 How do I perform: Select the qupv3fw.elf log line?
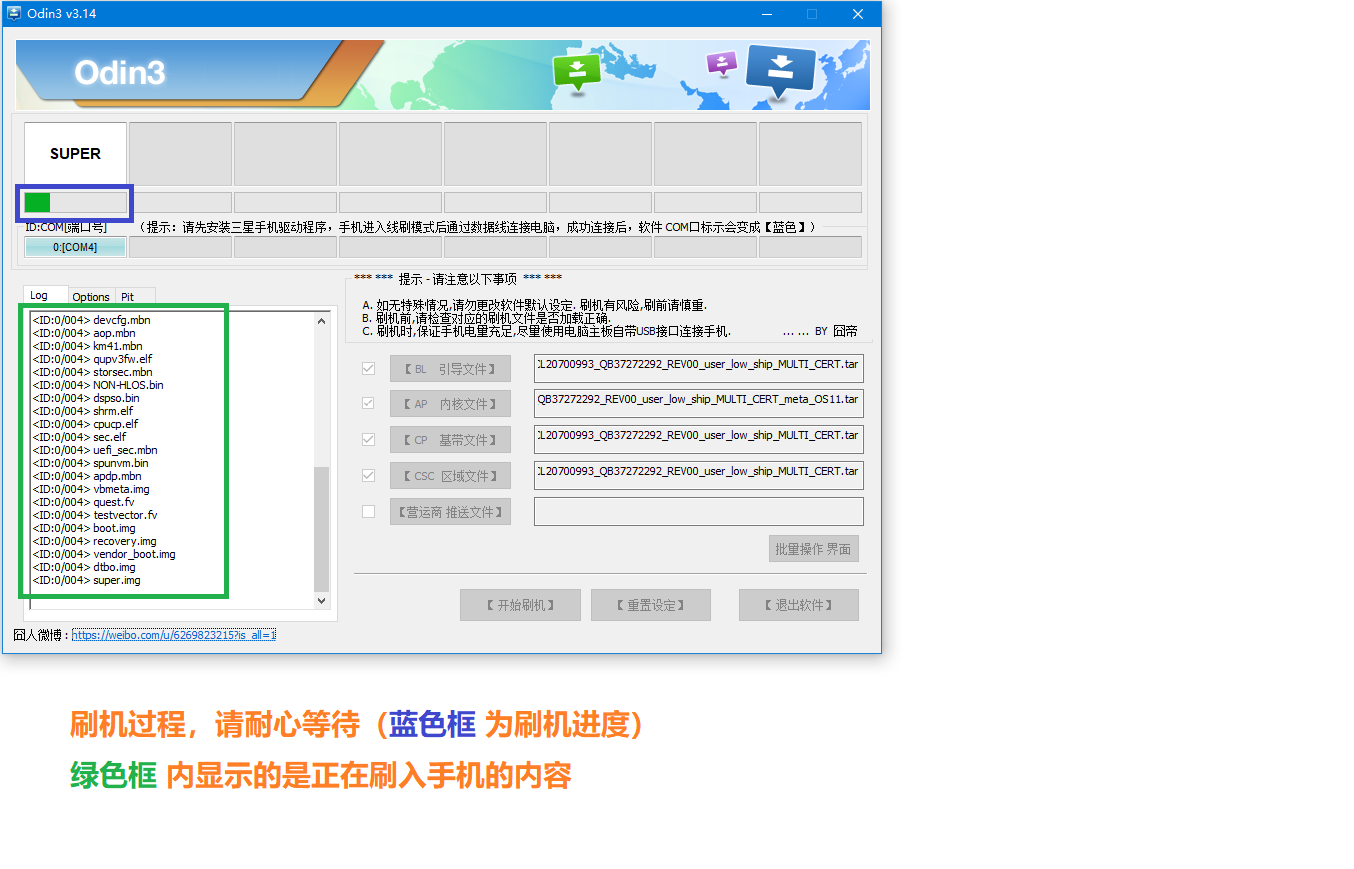click(x=92, y=359)
